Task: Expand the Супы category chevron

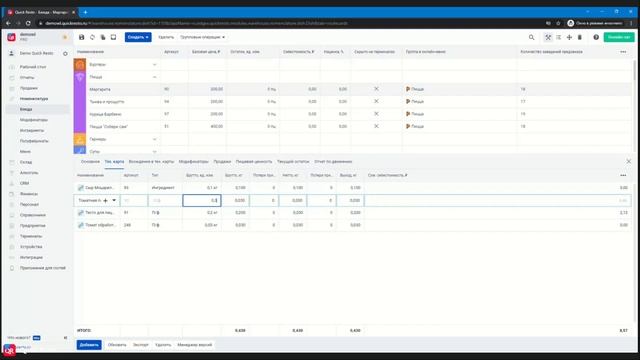Action: [x=154, y=151]
